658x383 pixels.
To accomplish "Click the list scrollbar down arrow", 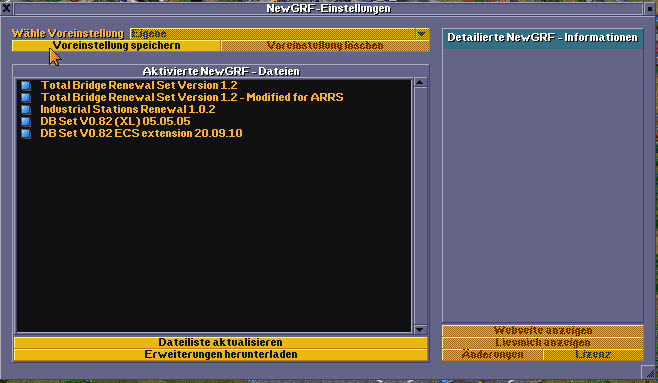I will pyautogui.click(x=420, y=329).
